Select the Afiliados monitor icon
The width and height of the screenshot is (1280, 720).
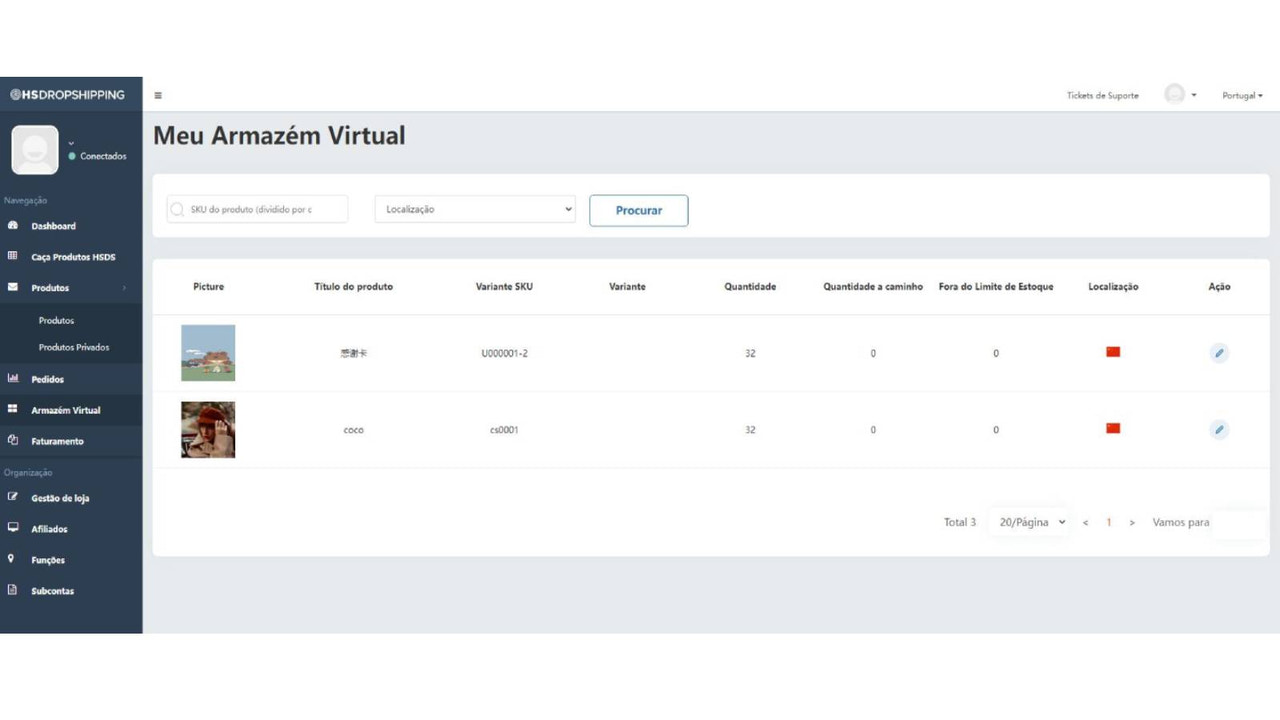click(13, 528)
